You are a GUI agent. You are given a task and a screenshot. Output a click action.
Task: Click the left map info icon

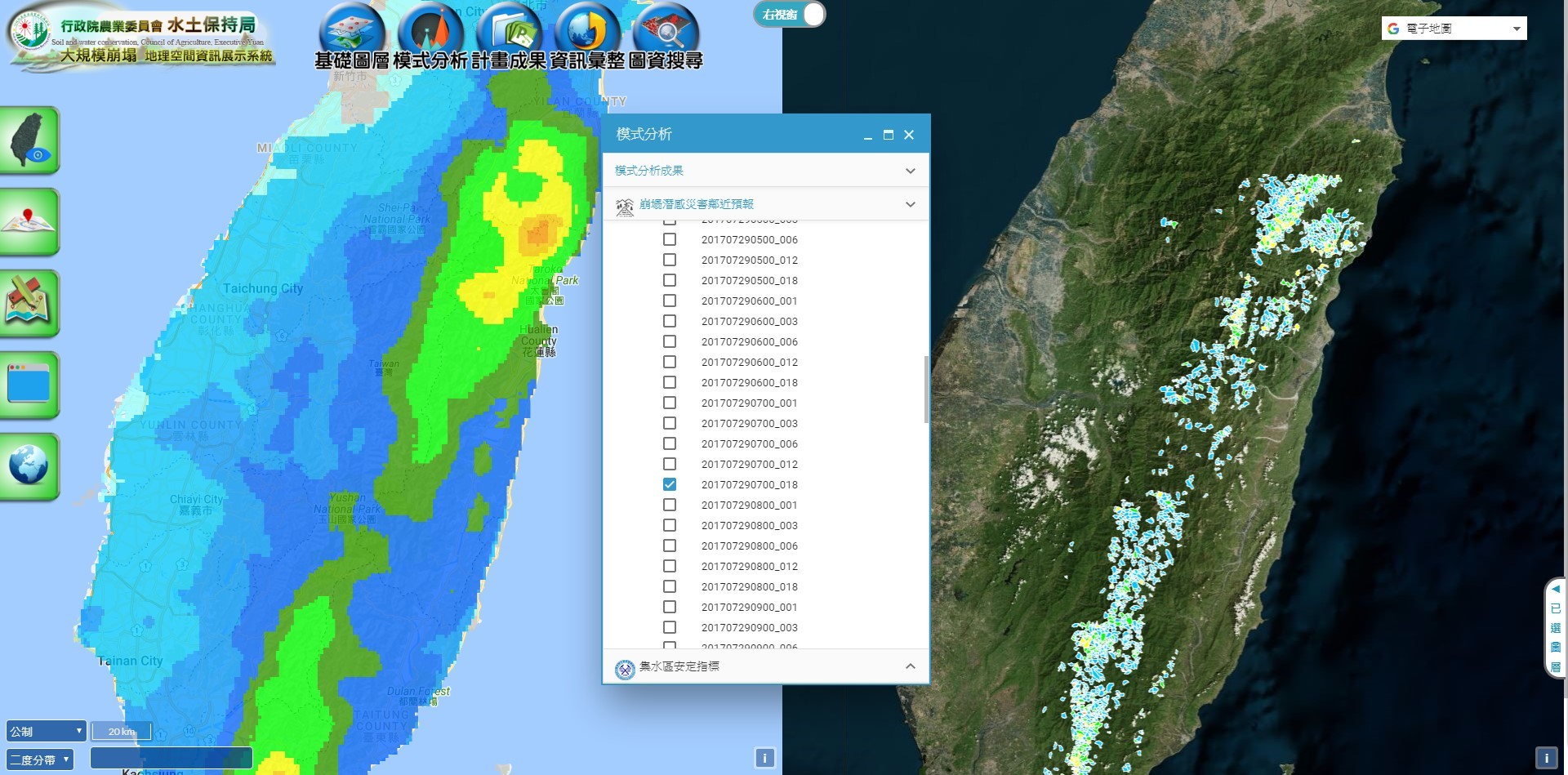pyautogui.click(x=764, y=758)
